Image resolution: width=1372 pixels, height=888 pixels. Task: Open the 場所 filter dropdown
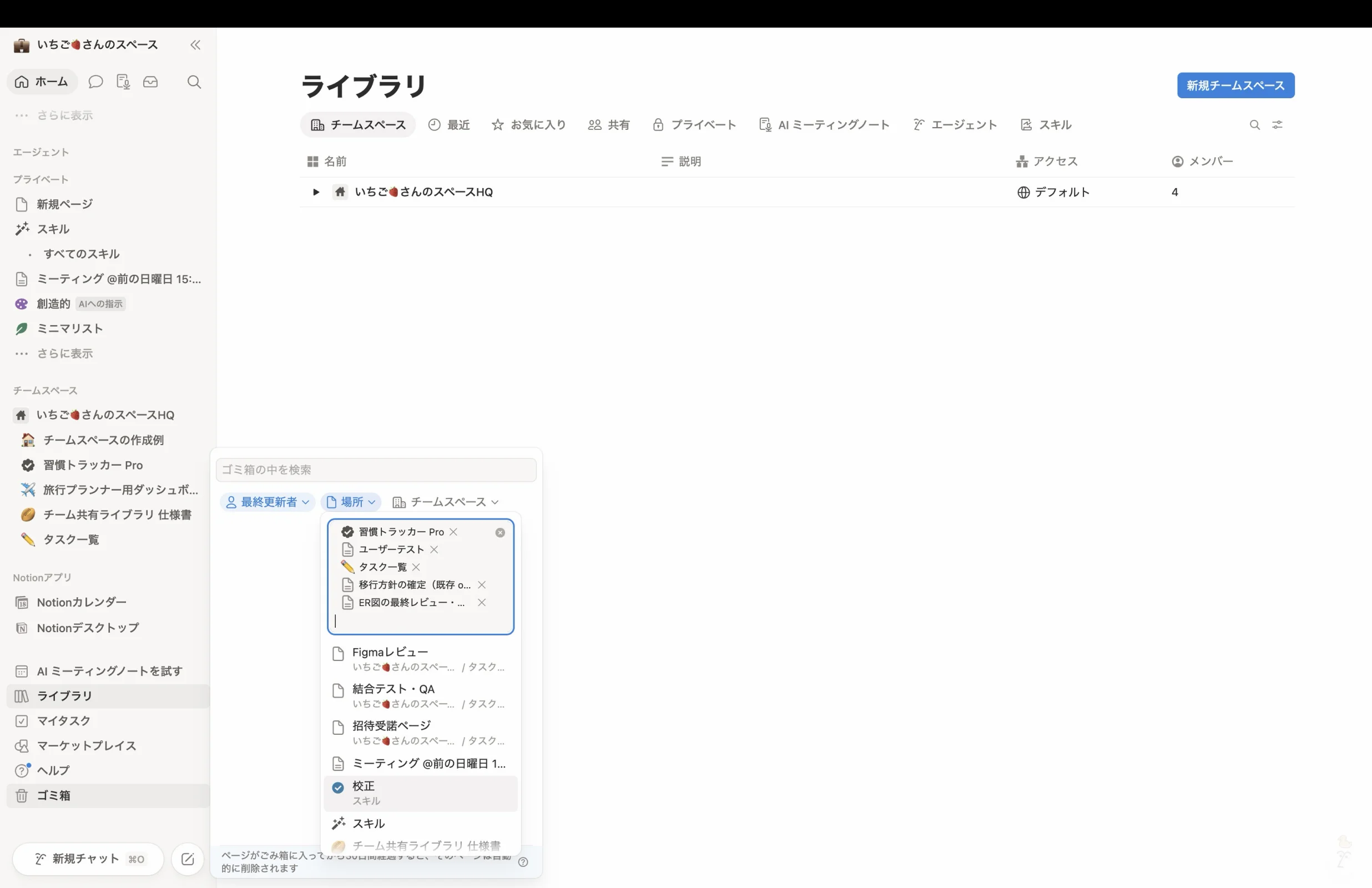point(351,502)
